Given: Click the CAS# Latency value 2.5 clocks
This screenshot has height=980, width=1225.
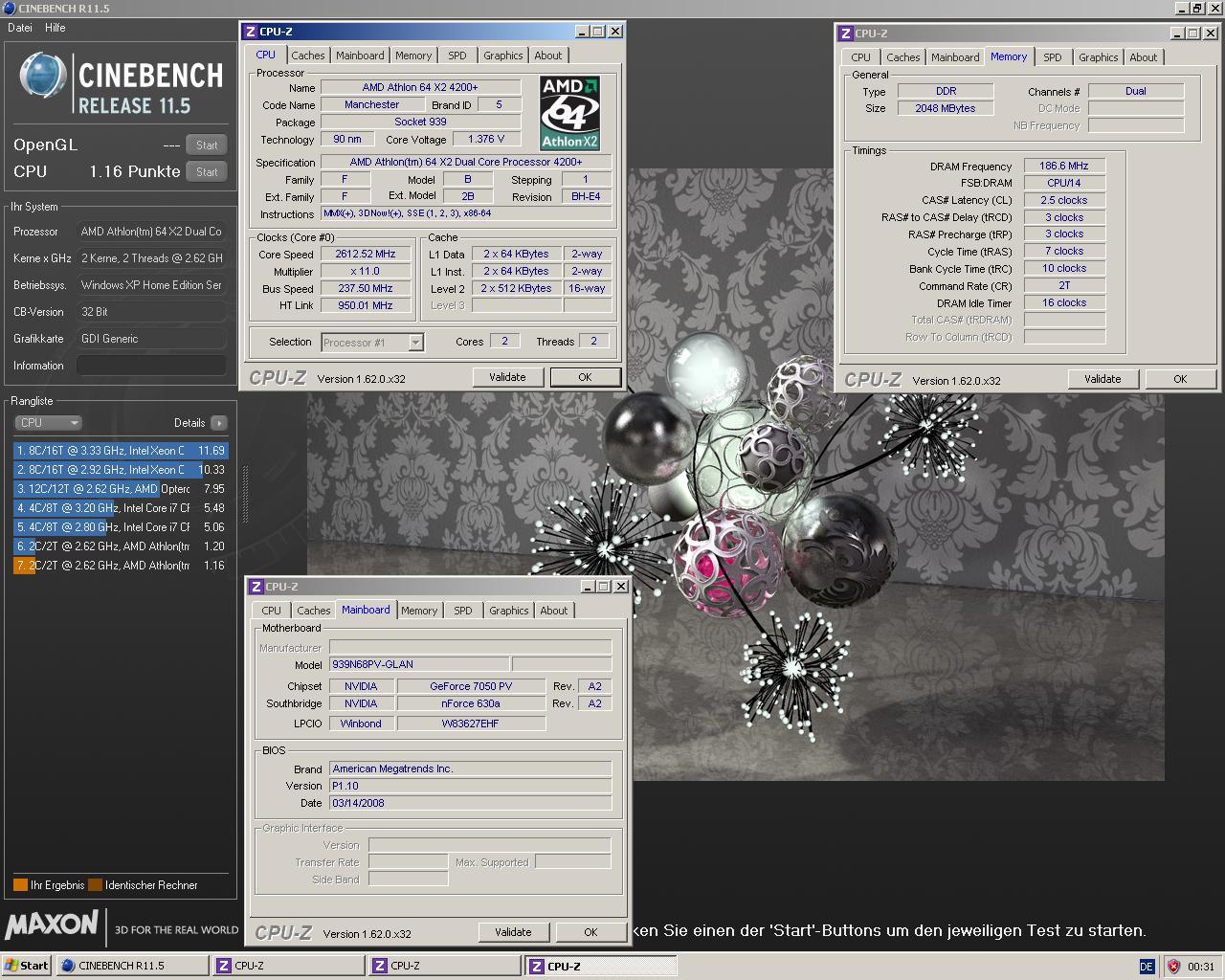Looking at the screenshot, I should pos(1064,200).
